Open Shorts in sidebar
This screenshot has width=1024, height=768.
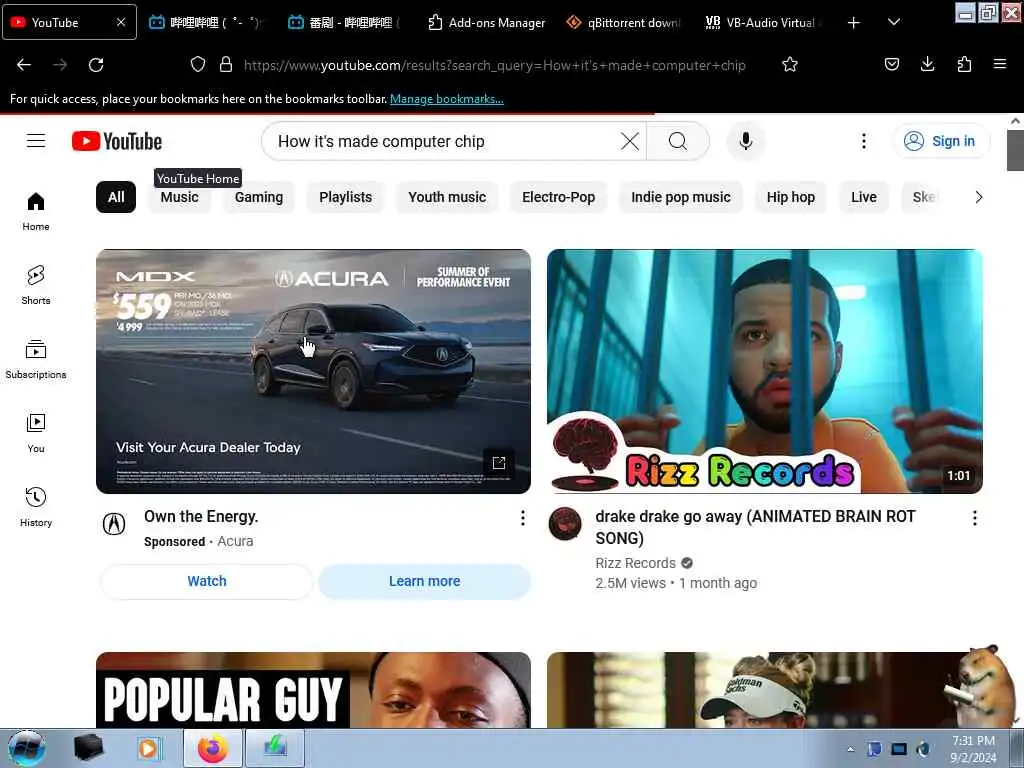point(36,285)
